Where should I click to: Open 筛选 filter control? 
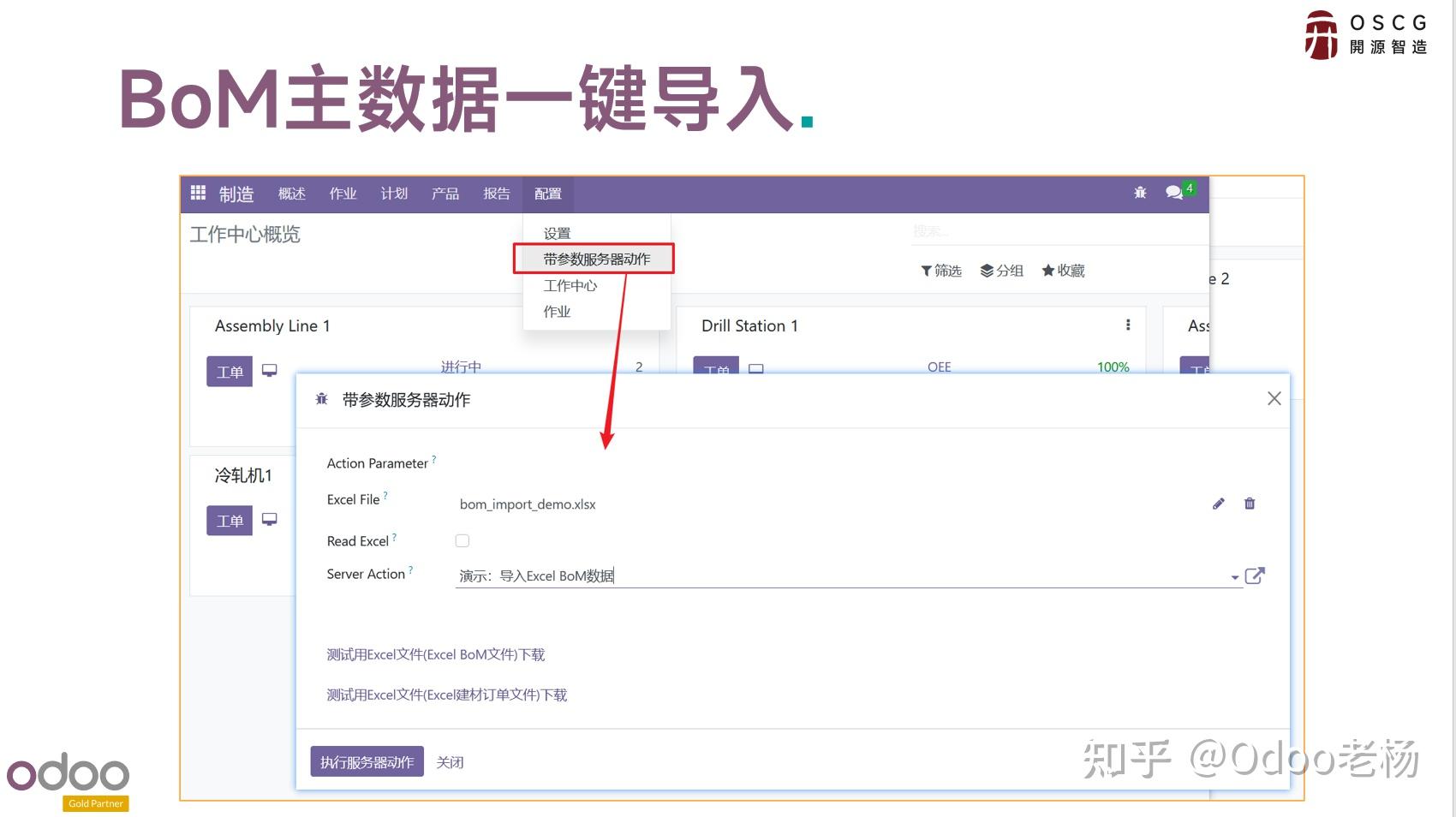pos(940,271)
